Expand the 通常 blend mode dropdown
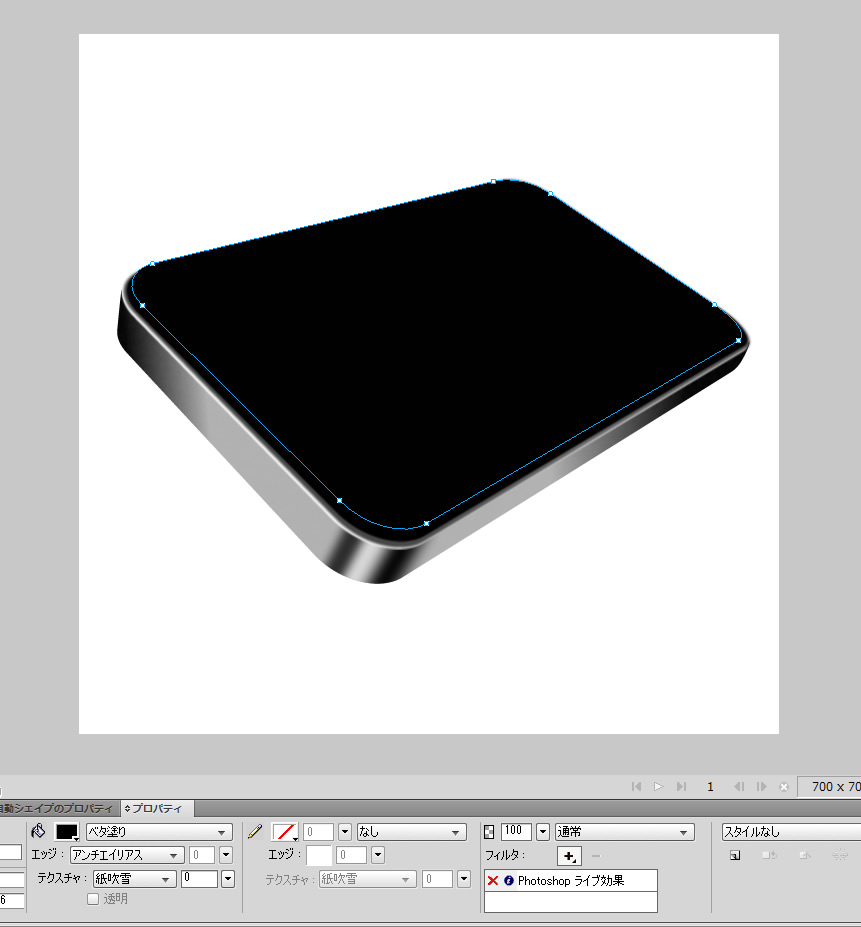Image resolution: width=861 pixels, height=927 pixels. click(624, 832)
